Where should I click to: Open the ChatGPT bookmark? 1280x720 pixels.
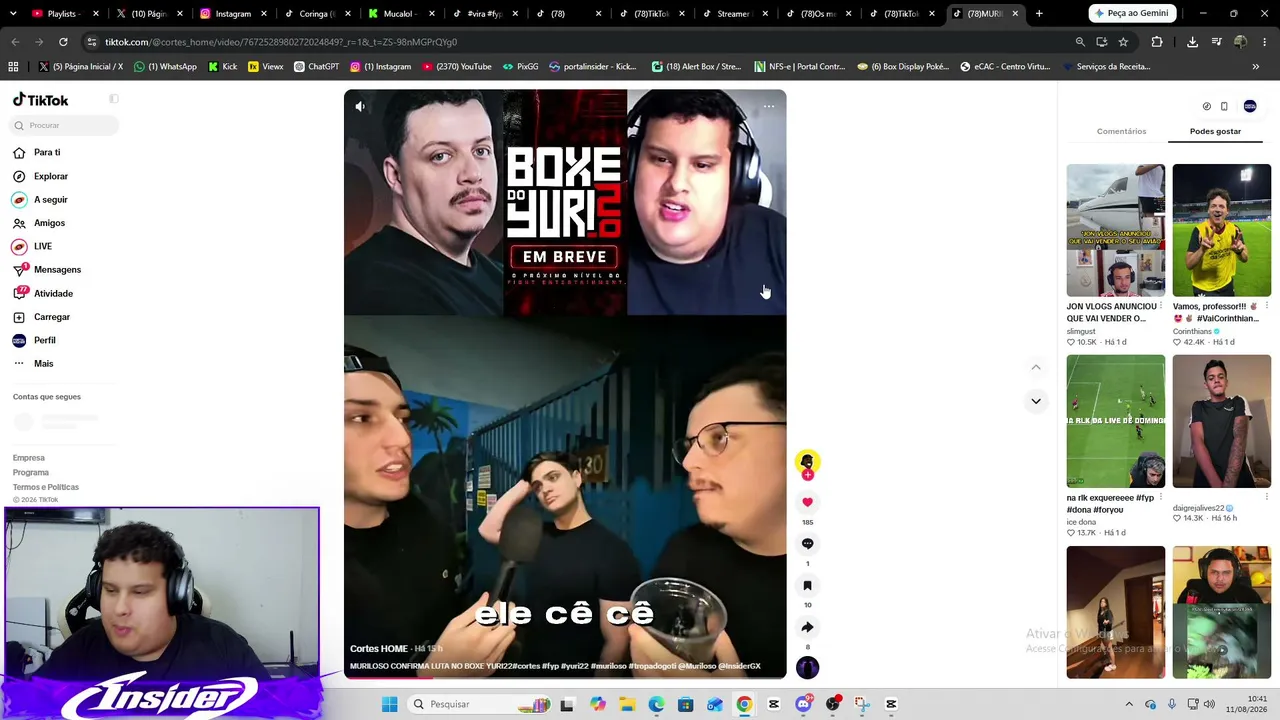(x=316, y=67)
